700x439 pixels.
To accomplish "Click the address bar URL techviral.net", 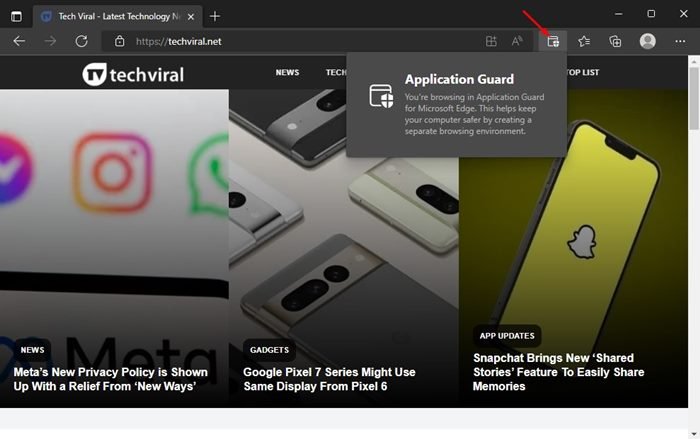I will click(x=179, y=42).
